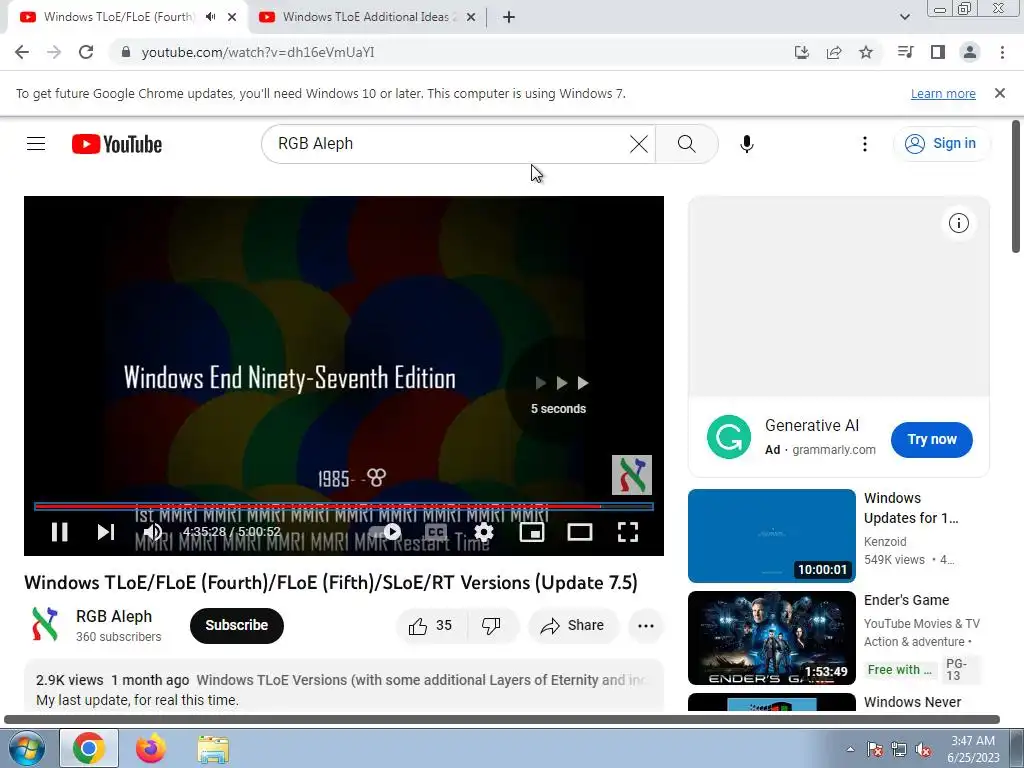Subscribe to RGB Aleph channel
Image resolution: width=1024 pixels, height=768 pixels.
(236, 626)
